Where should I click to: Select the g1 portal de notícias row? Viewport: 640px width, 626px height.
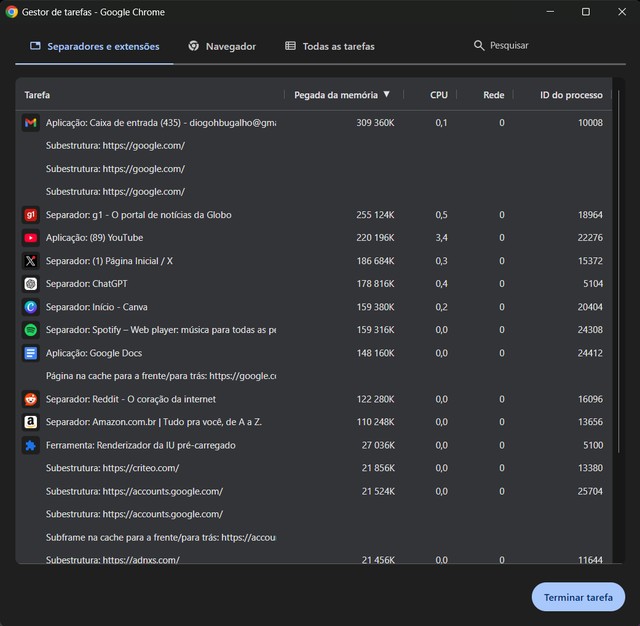[x=313, y=215]
